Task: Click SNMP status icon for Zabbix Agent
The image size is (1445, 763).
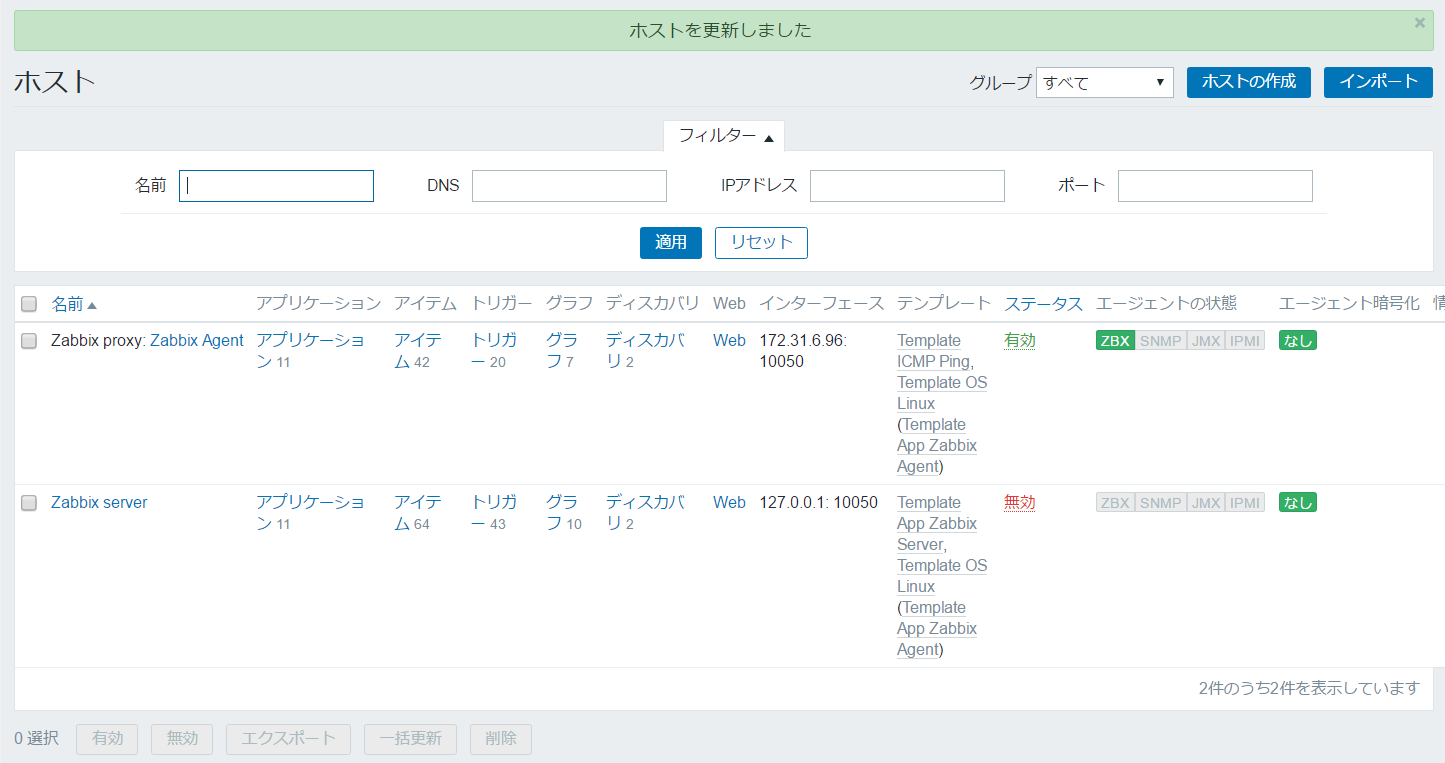Action: point(1161,341)
